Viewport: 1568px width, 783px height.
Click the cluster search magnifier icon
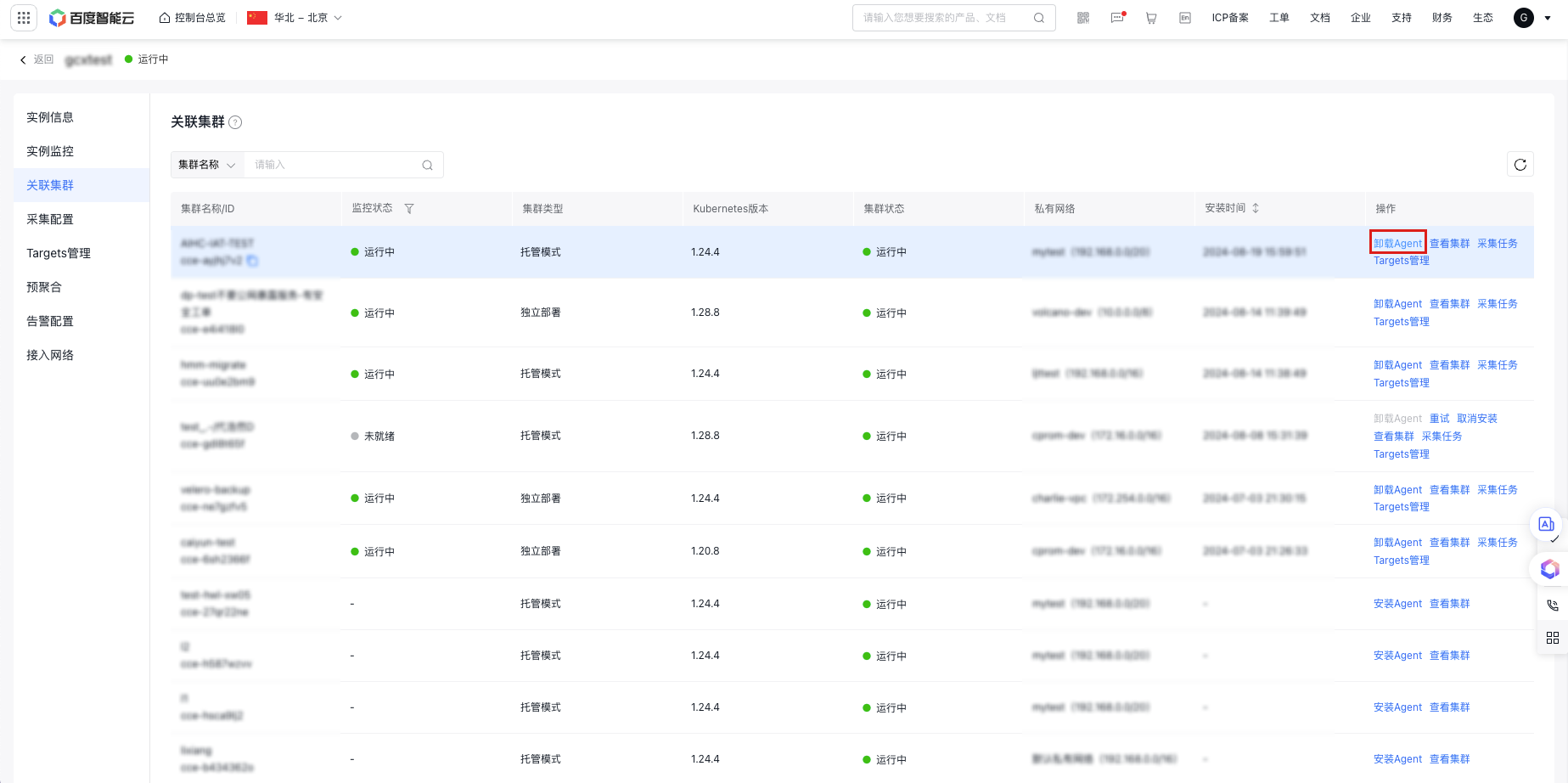click(x=428, y=165)
